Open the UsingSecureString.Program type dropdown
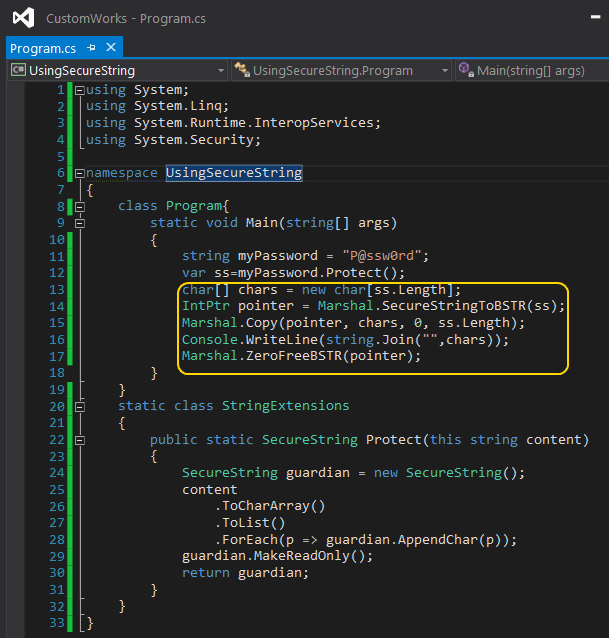Viewport: 609px width, 638px height. tap(340, 70)
